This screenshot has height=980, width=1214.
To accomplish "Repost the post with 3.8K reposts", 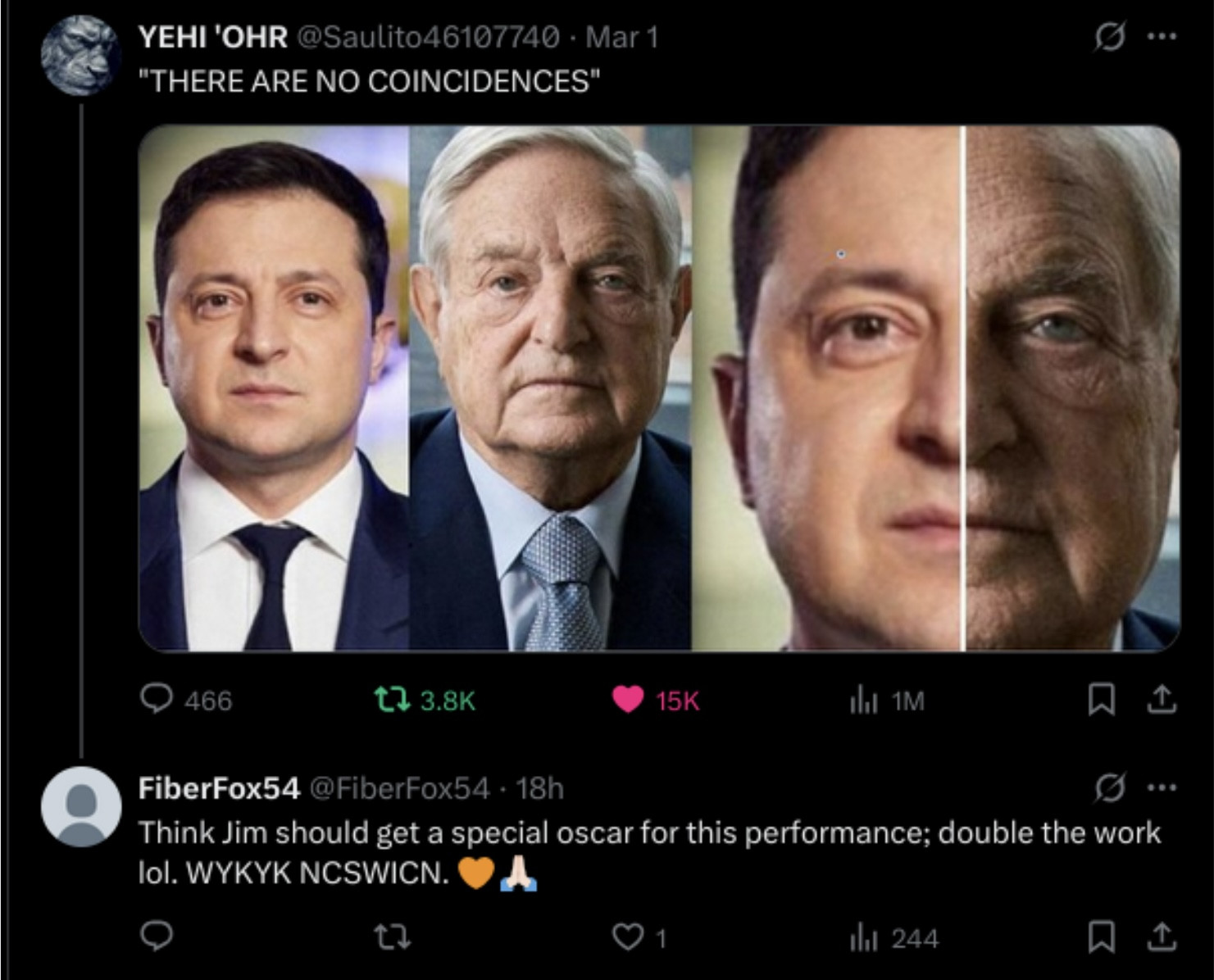I will pyautogui.click(x=391, y=699).
